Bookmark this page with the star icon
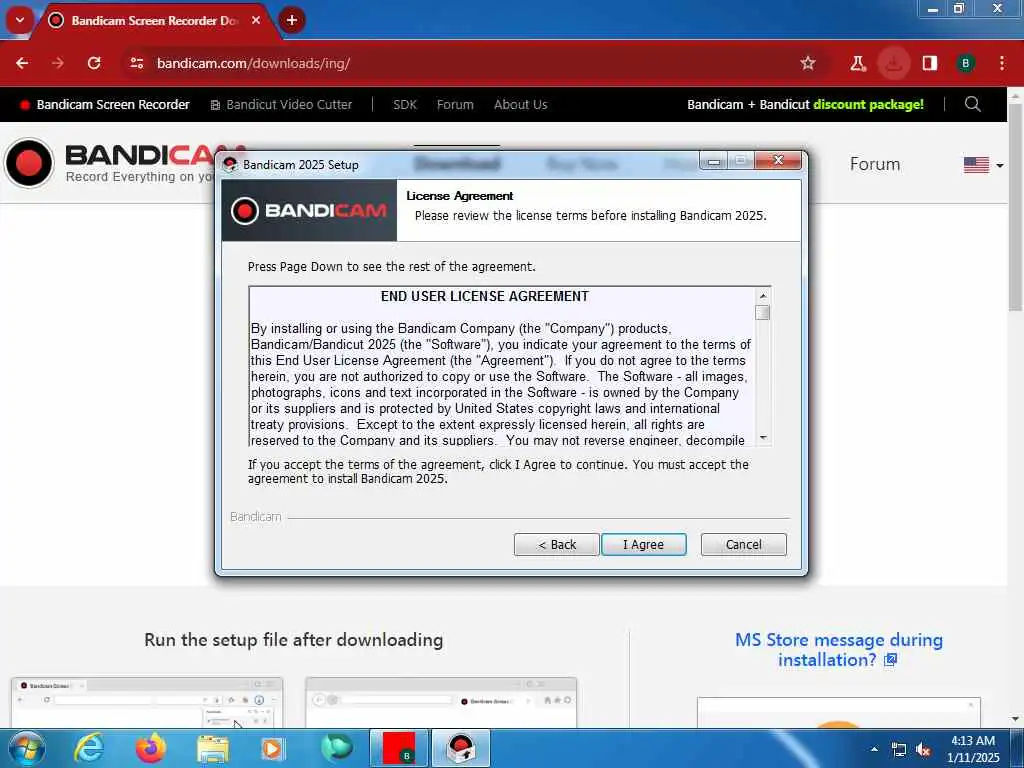The image size is (1024, 768). click(808, 63)
